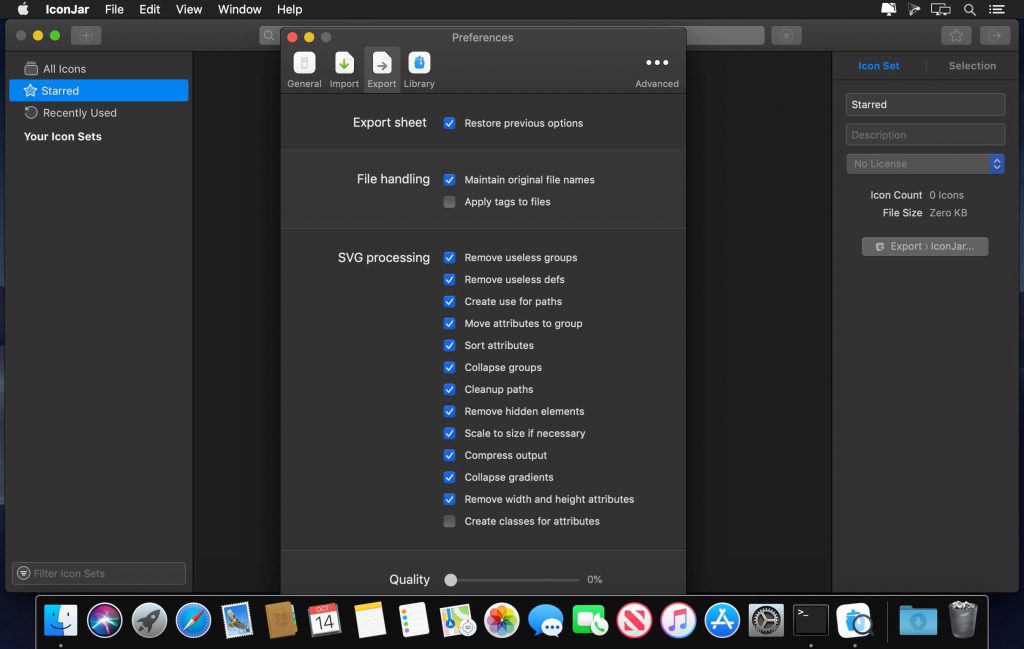
Task: Click the Description input field
Action: click(x=925, y=135)
